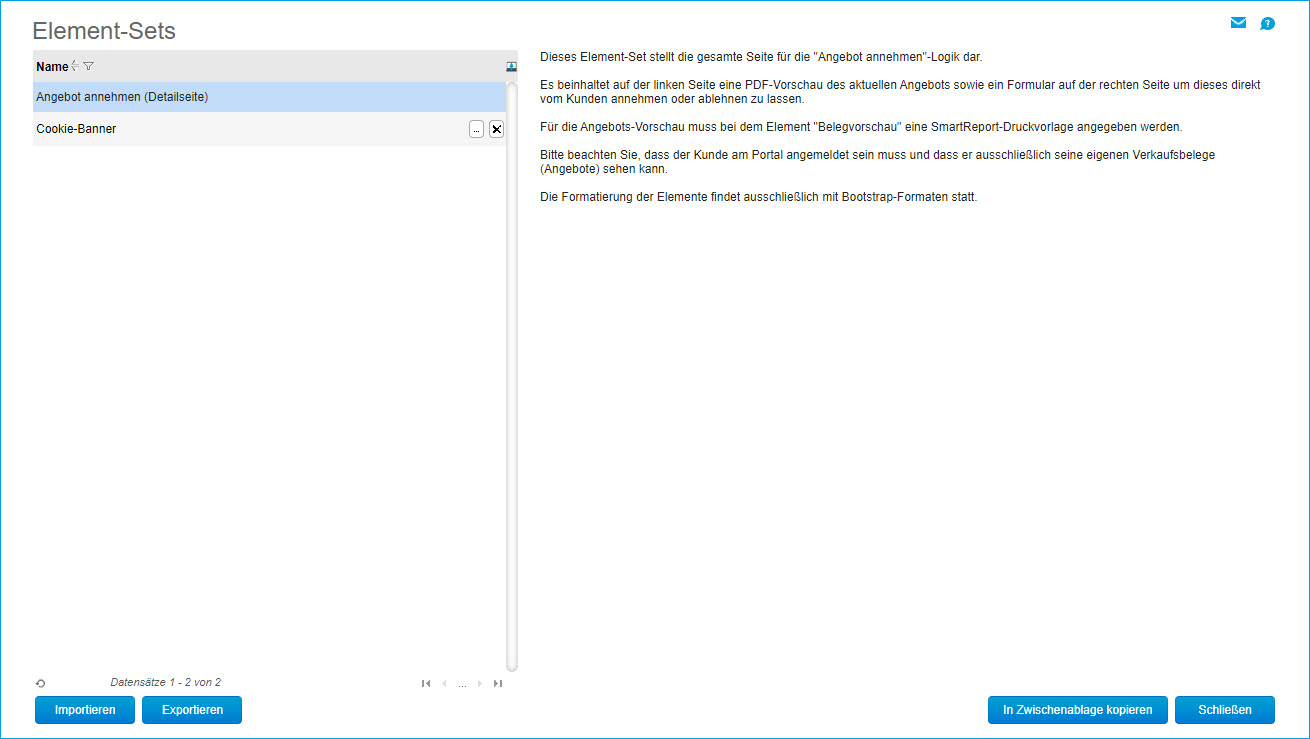Refresh the element set list
The width and height of the screenshot is (1310, 739).
[x=40, y=683]
